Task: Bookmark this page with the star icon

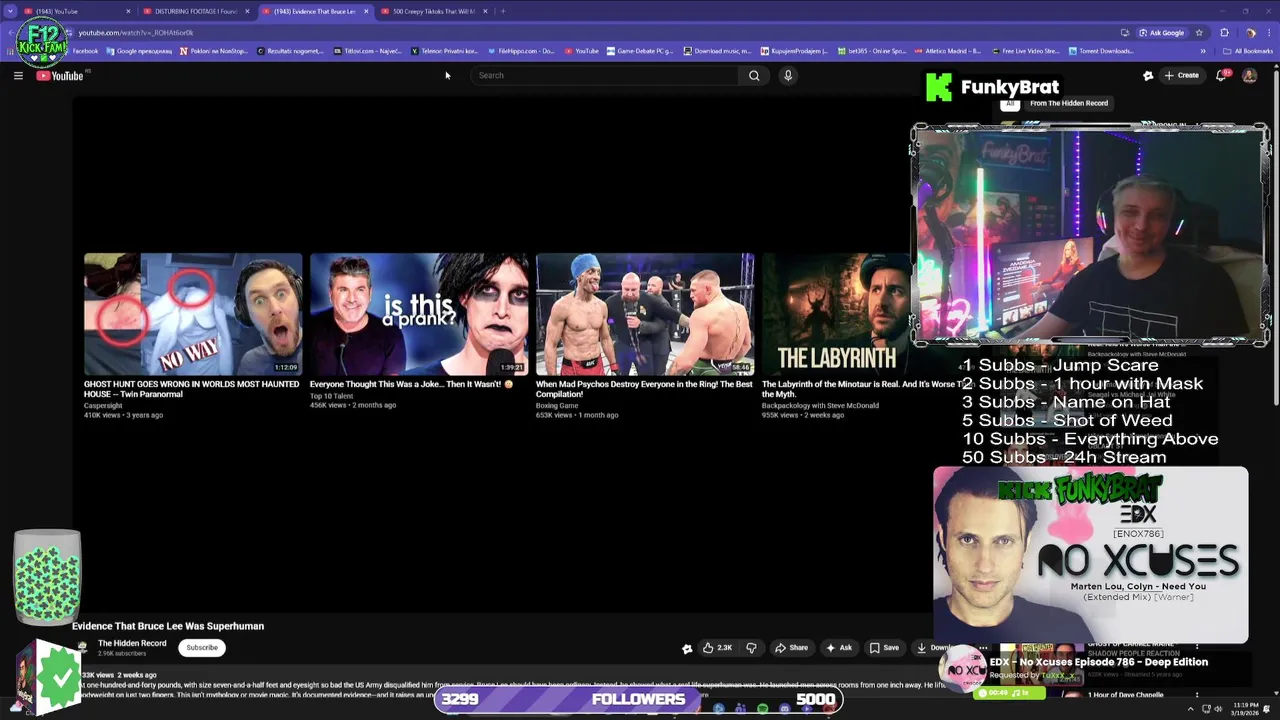Action: (1199, 32)
